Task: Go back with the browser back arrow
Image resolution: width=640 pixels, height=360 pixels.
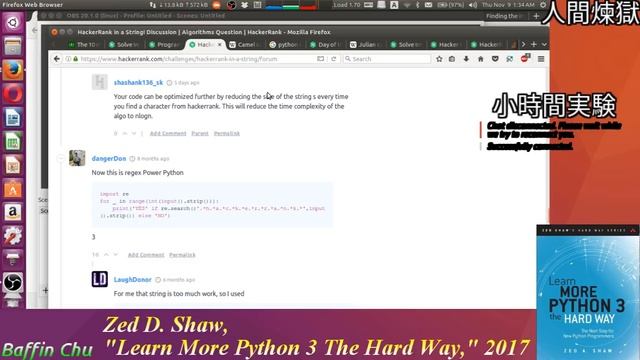Action: pyautogui.click(x=57, y=59)
